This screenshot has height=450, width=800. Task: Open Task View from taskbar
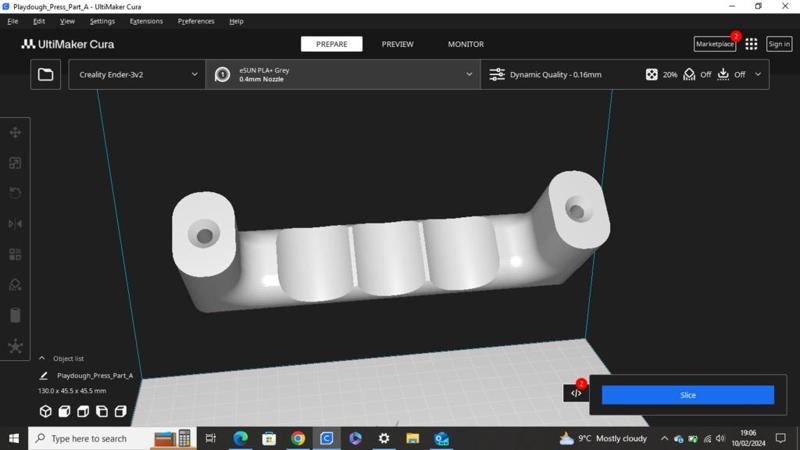[210, 438]
